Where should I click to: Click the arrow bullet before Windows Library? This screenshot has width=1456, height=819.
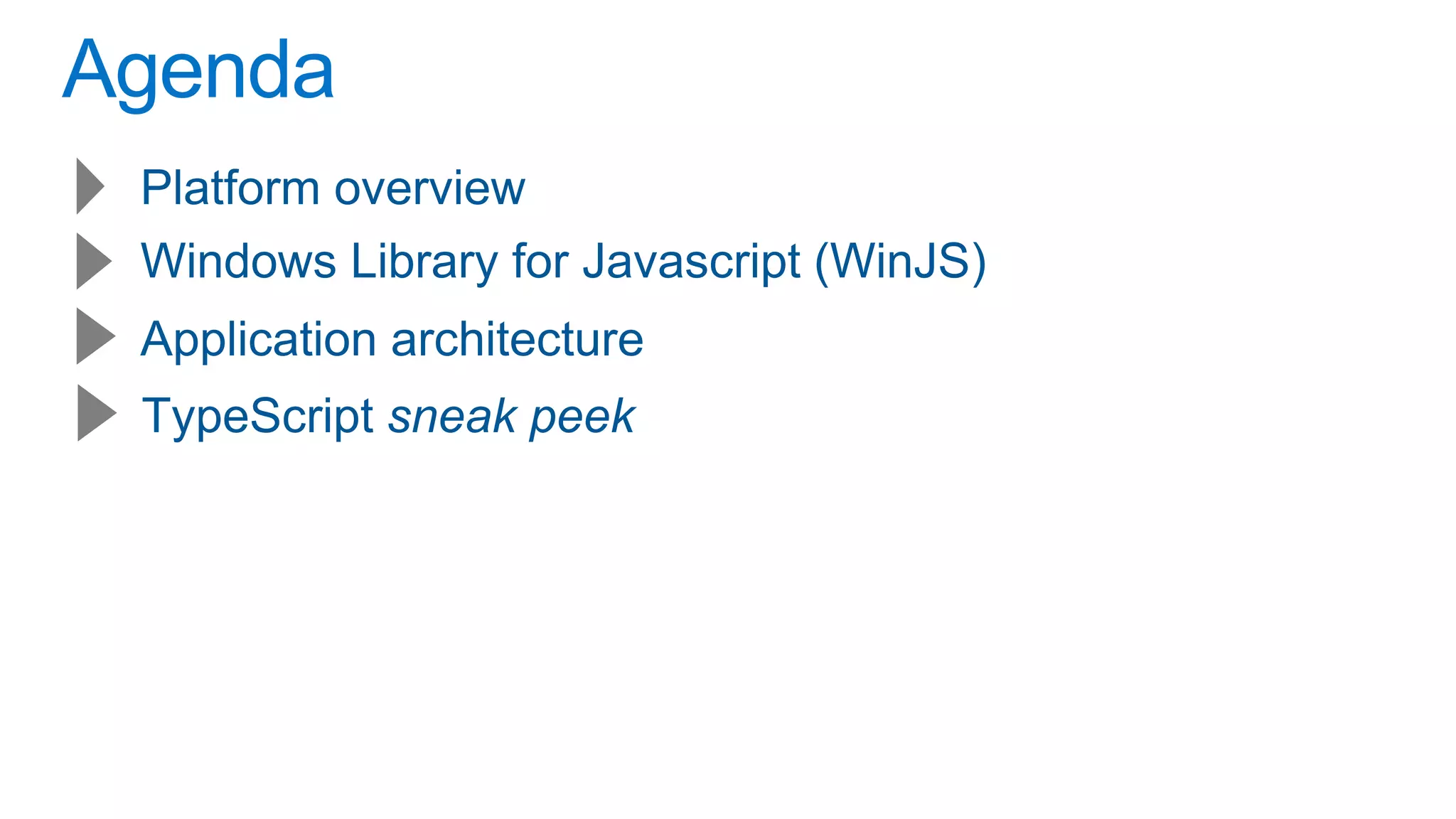92,261
